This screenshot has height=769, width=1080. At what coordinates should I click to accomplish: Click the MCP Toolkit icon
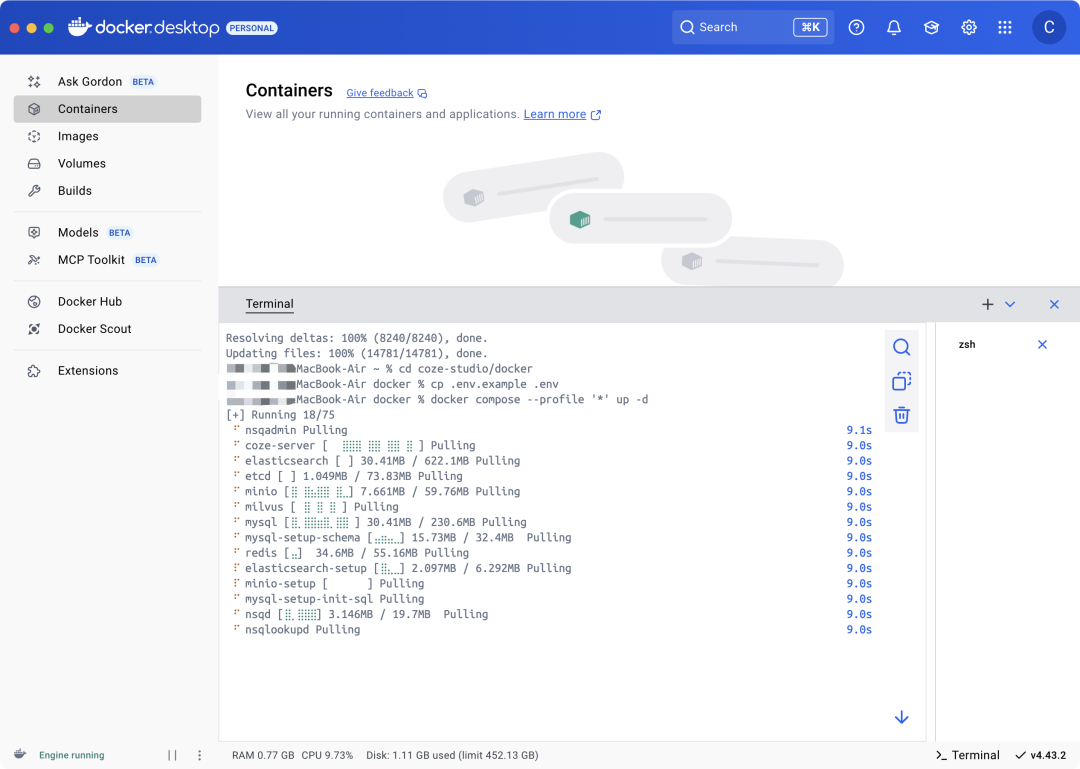tap(34, 260)
